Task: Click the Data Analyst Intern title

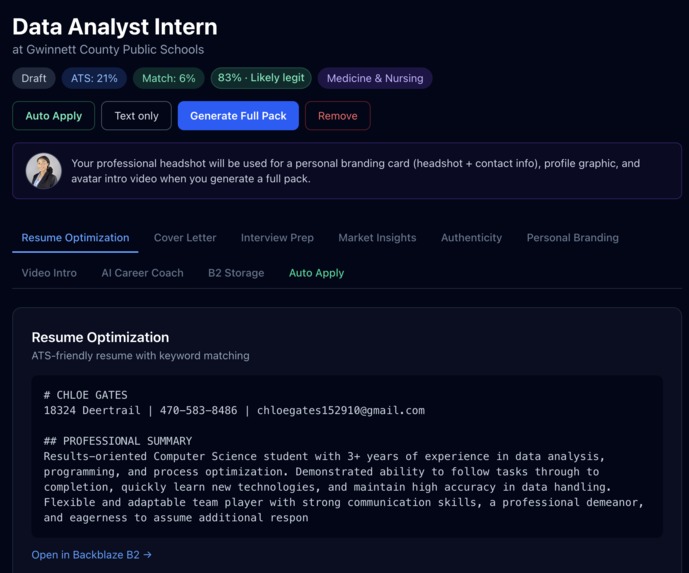Action: pyautogui.click(x=115, y=27)
